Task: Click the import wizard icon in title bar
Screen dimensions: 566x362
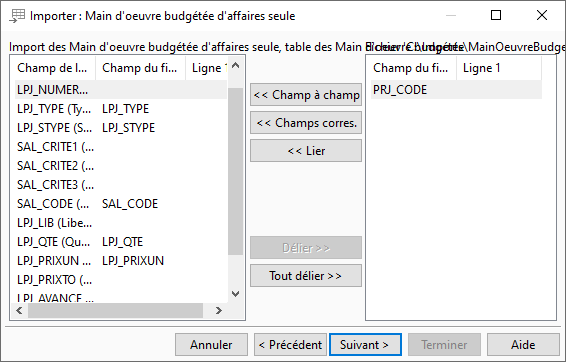Action: pos(17,16)
